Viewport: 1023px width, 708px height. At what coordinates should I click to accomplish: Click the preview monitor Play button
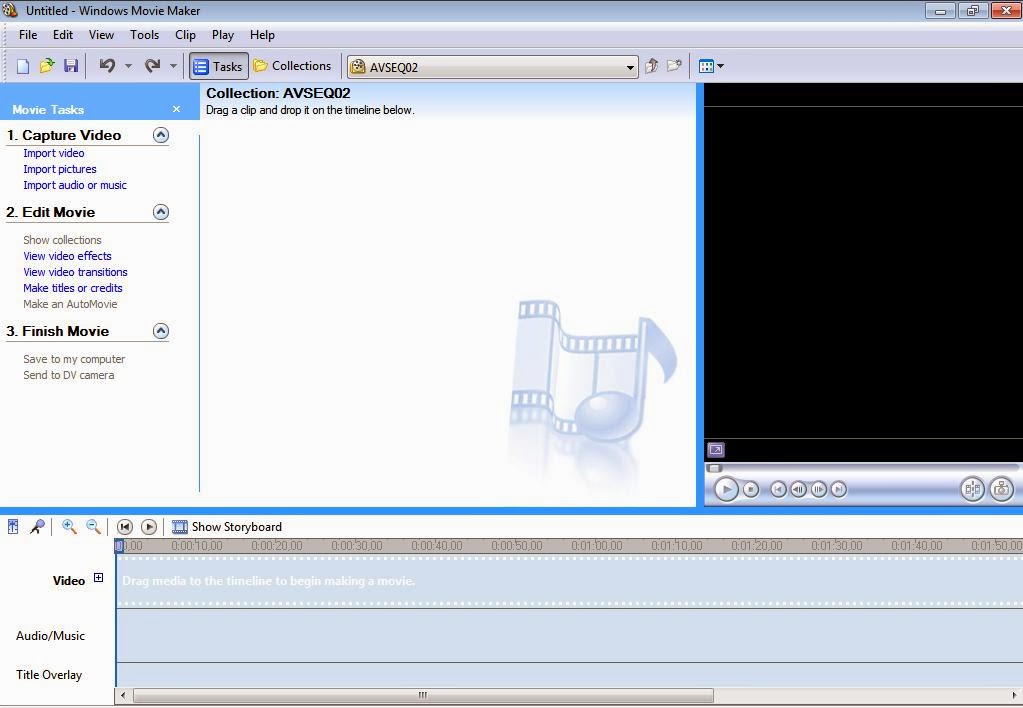725,489
